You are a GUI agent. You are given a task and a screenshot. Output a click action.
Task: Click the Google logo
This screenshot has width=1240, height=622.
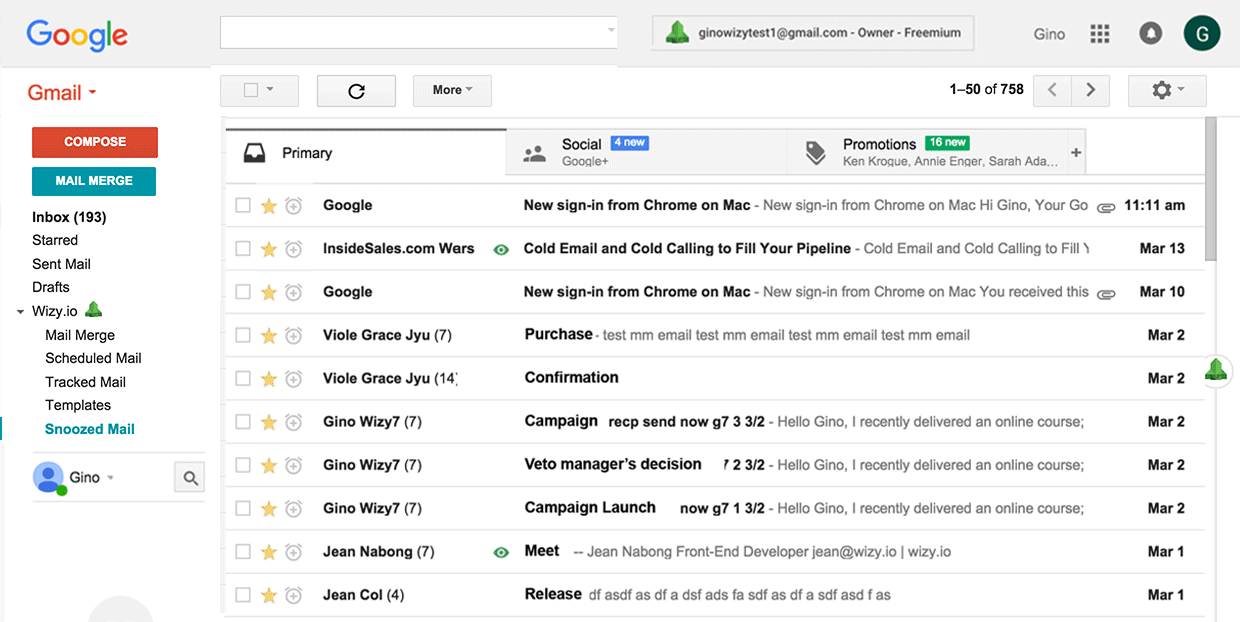77,35
